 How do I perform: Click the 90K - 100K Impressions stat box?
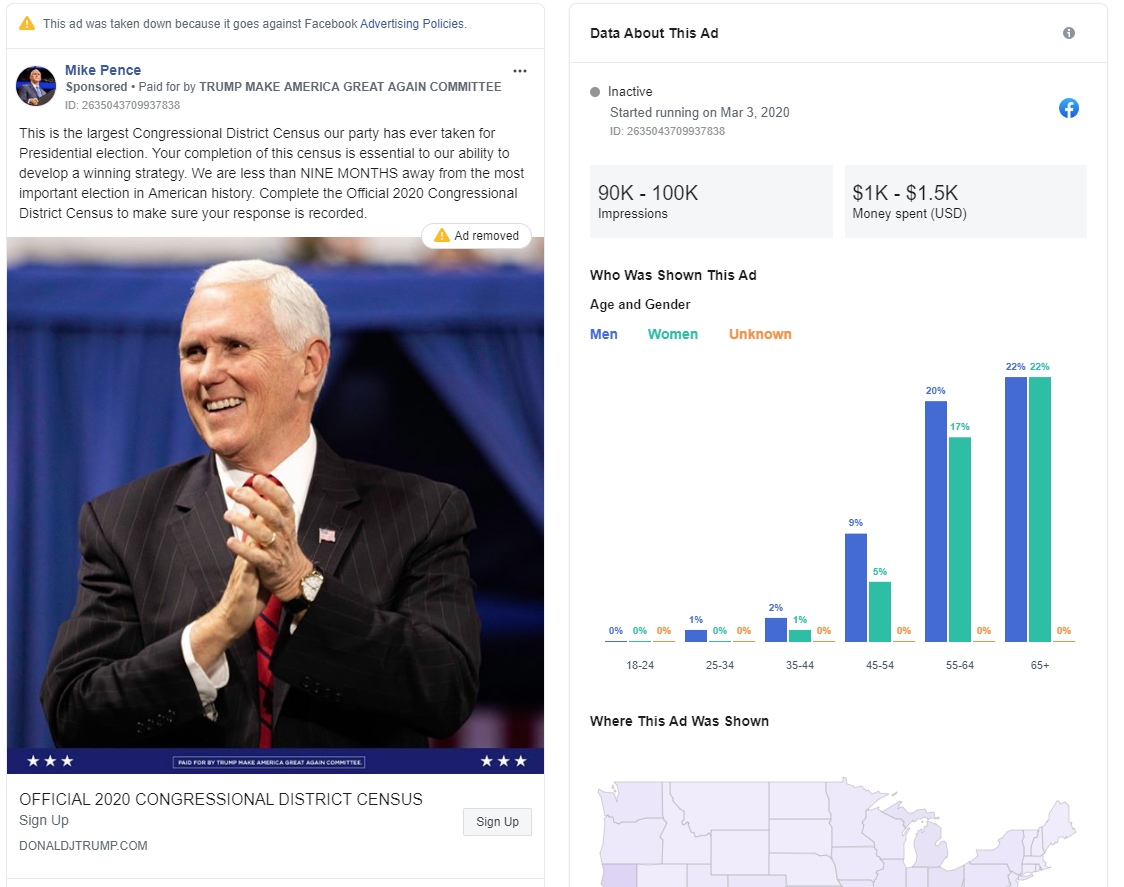pos(711,201)
